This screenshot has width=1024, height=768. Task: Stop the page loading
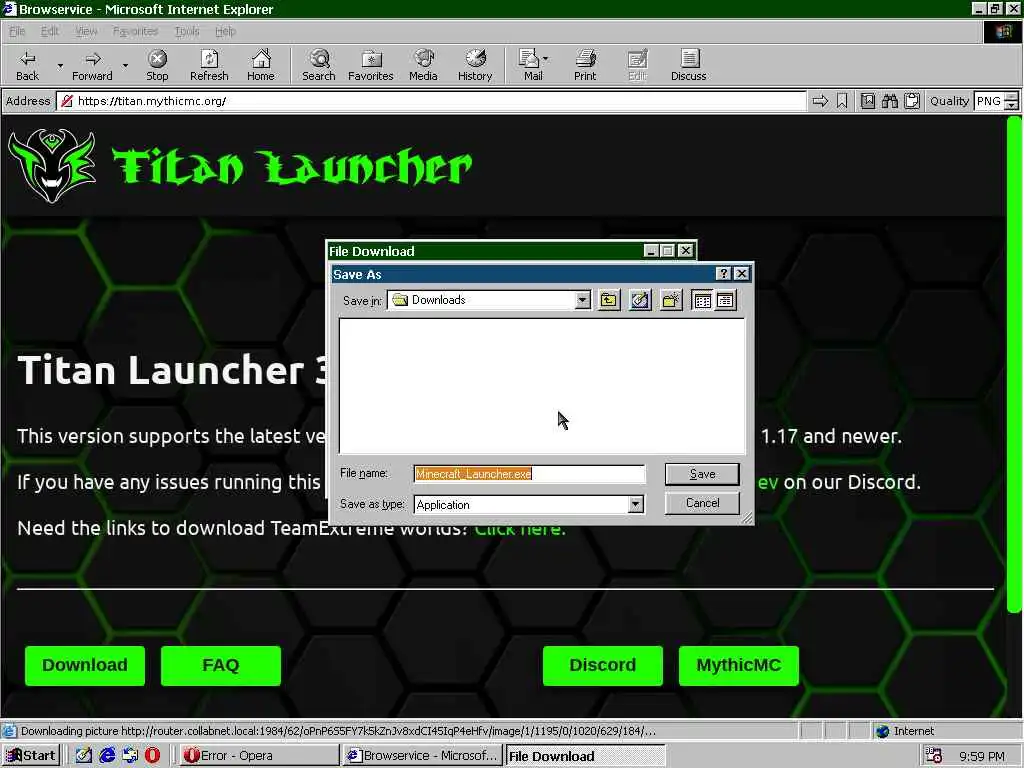pos(157,65)
